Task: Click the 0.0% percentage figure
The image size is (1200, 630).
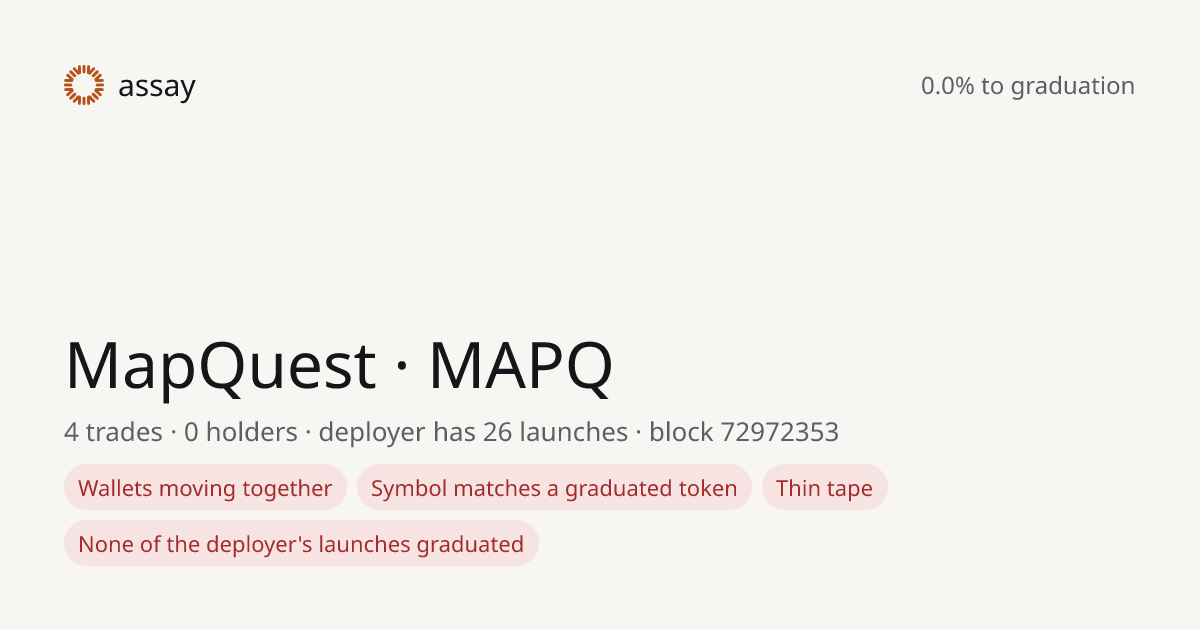Action: 947,86
